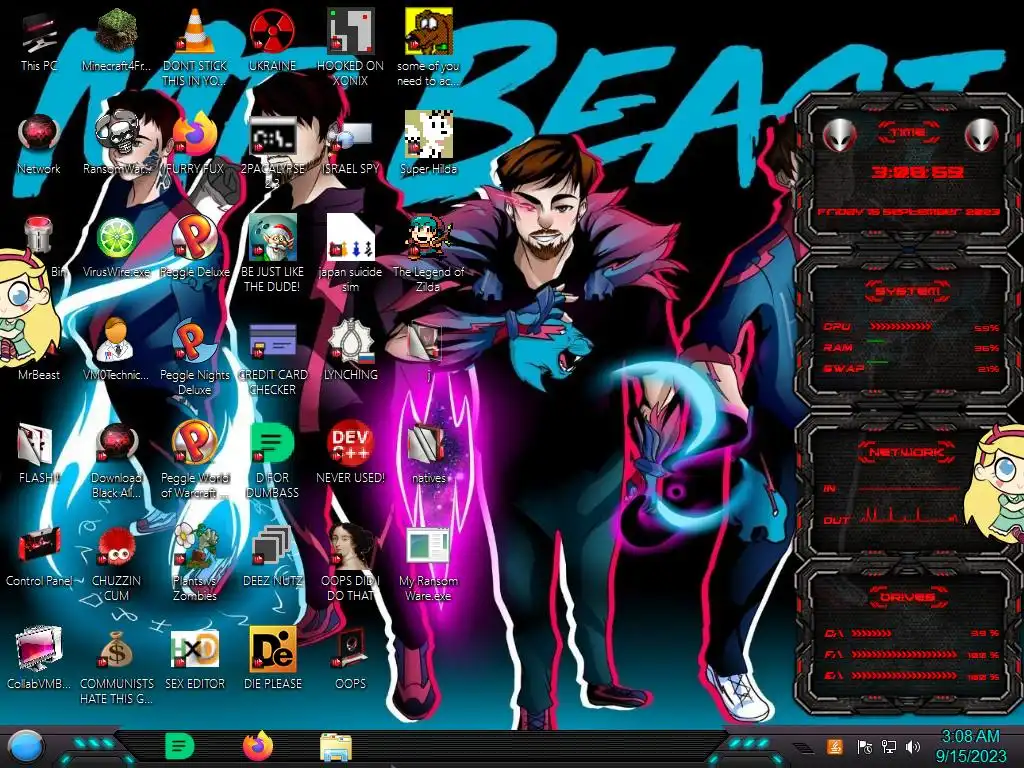This screenshot has height=768, width=1024.
Task: Open the This PC desktop icon
Action: (x=39, y=34)
